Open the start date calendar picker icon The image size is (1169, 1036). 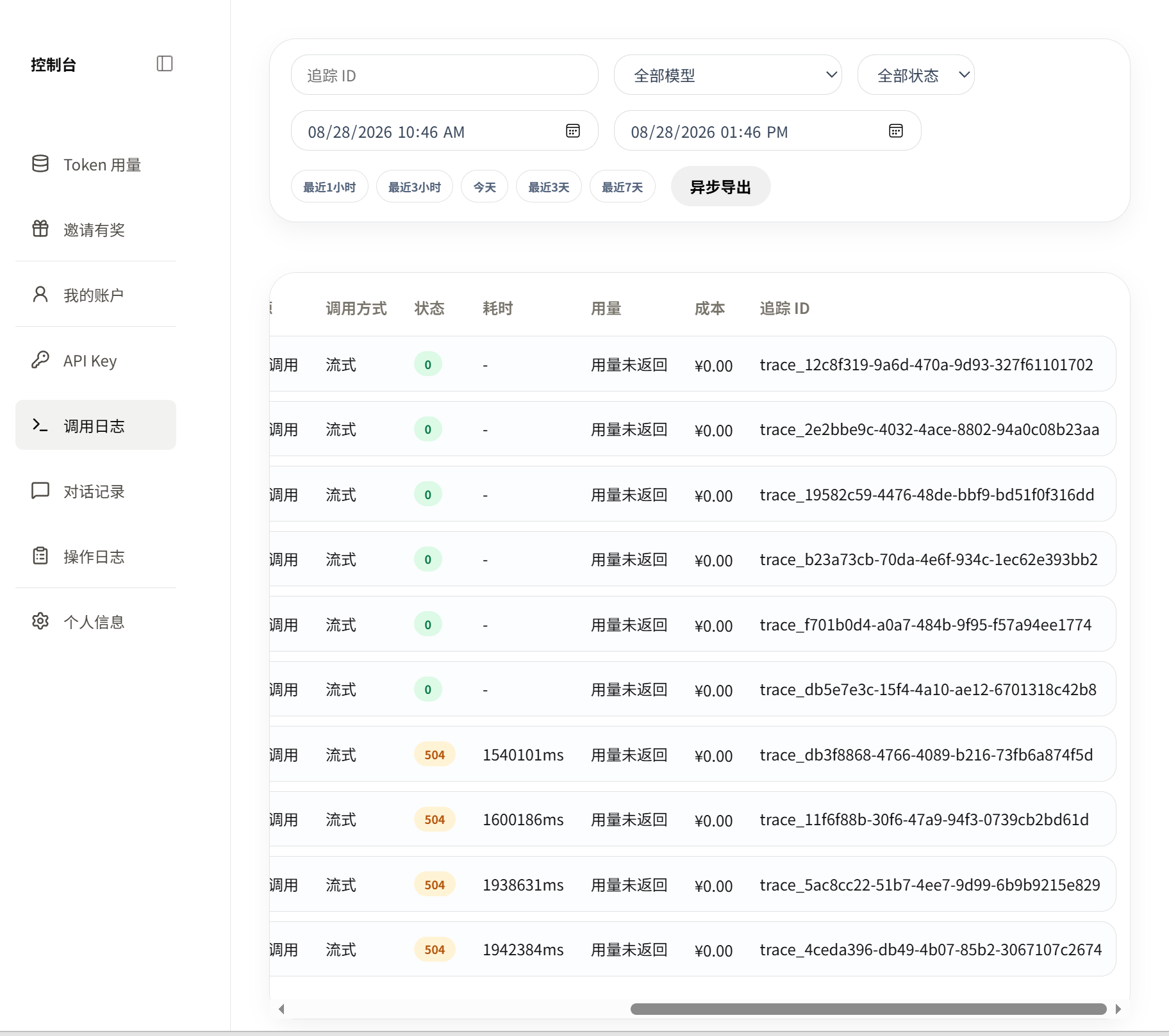573,131
